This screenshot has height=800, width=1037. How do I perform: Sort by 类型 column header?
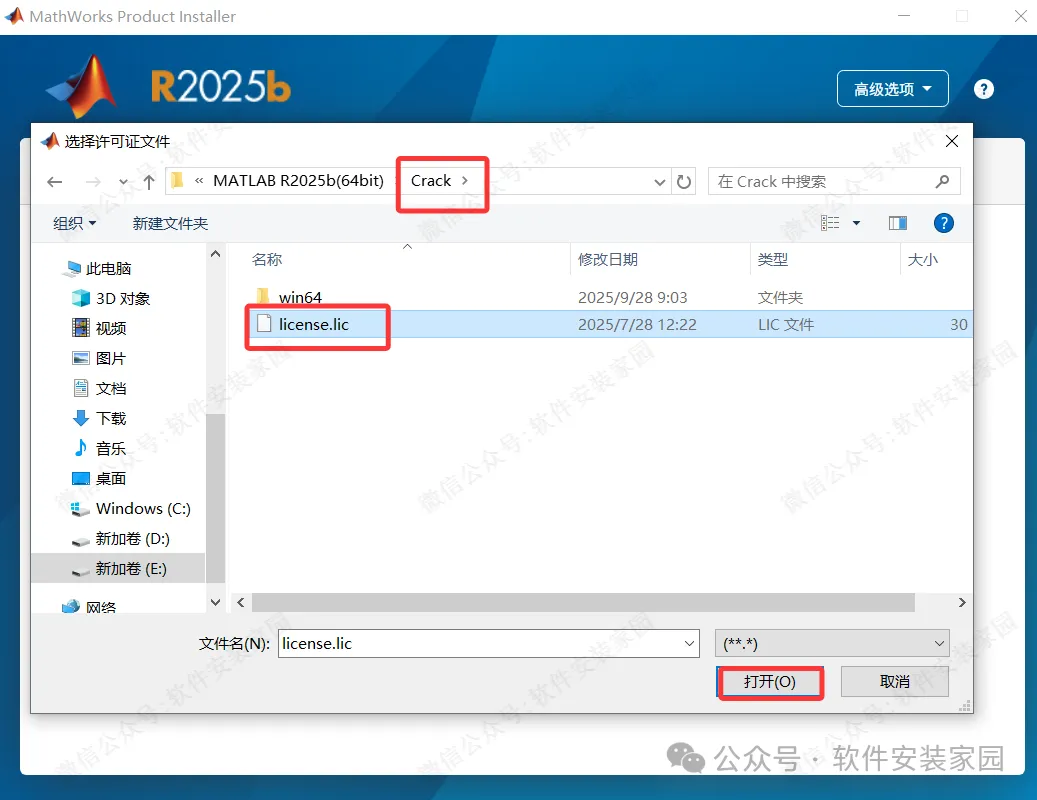point(772,260)
